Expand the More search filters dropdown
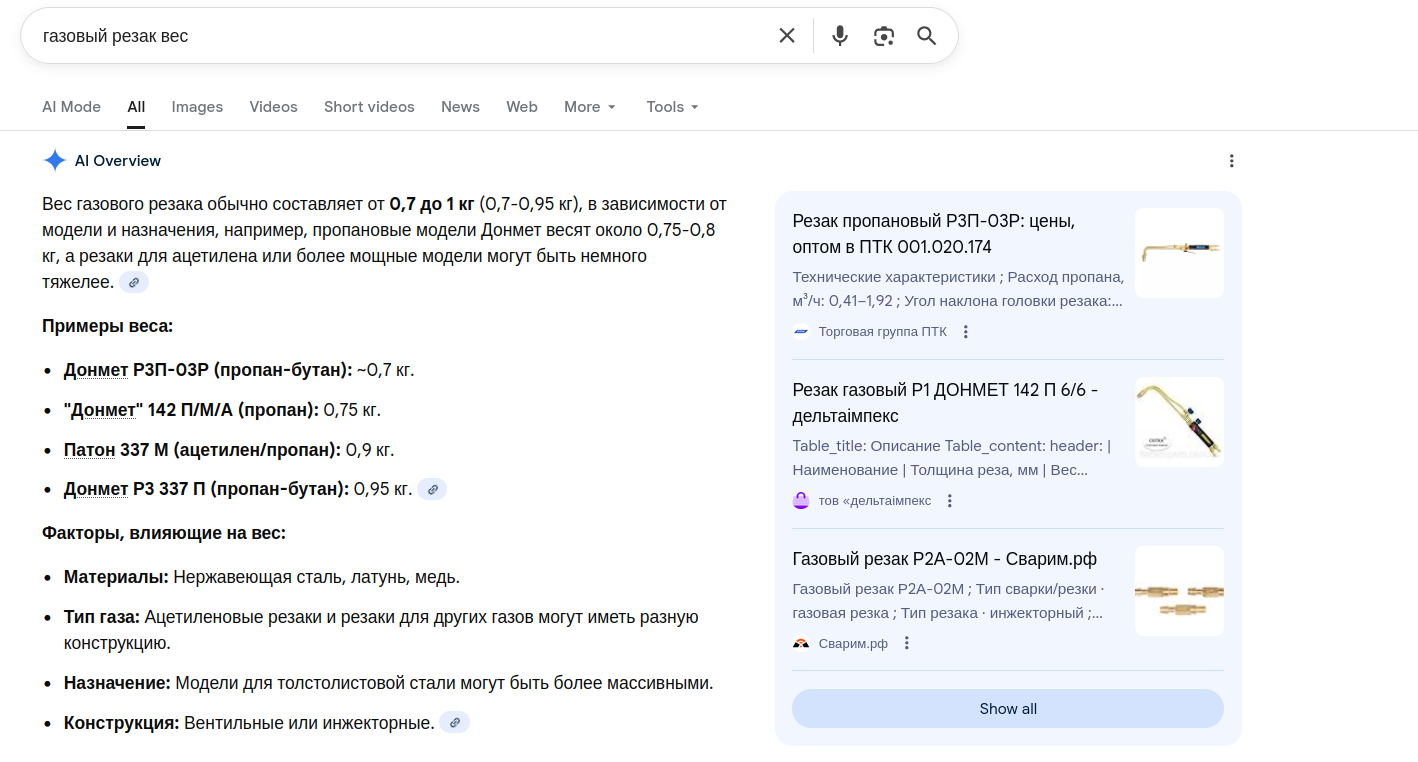 click(x=590, y=107)
